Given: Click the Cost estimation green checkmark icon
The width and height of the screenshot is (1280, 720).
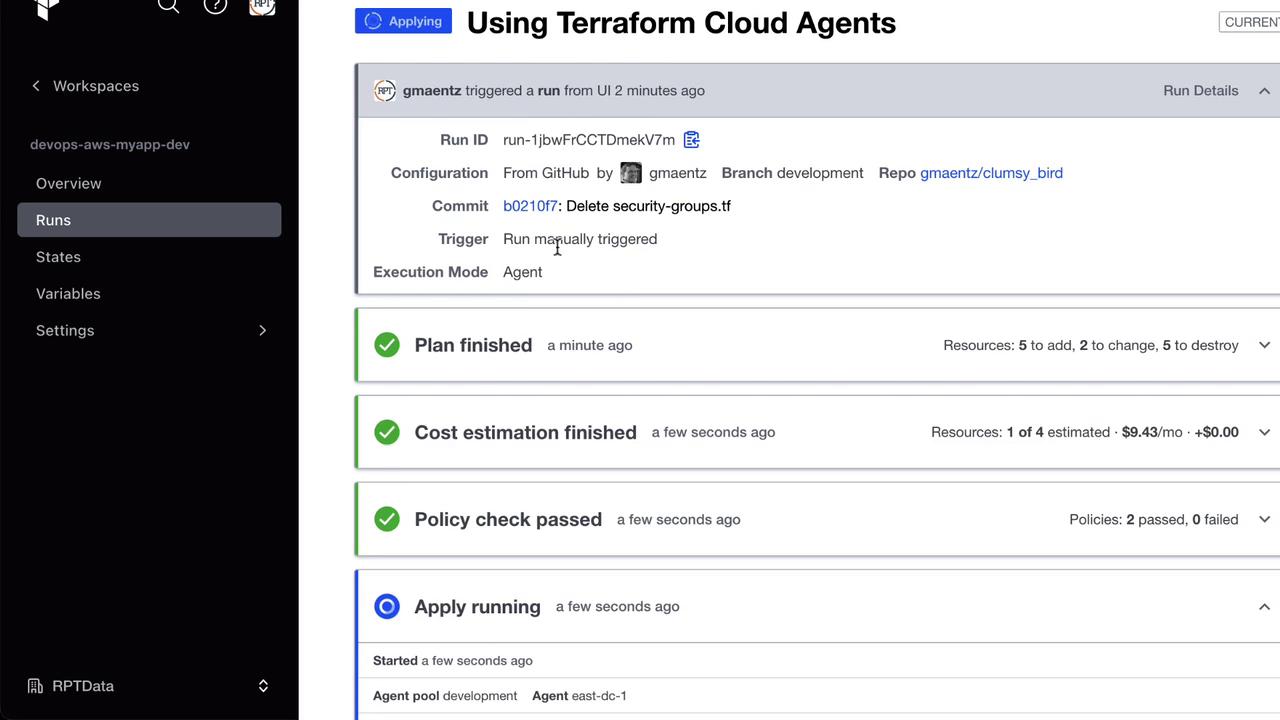Looking at the screenshot, I should (x=387, y=432).
